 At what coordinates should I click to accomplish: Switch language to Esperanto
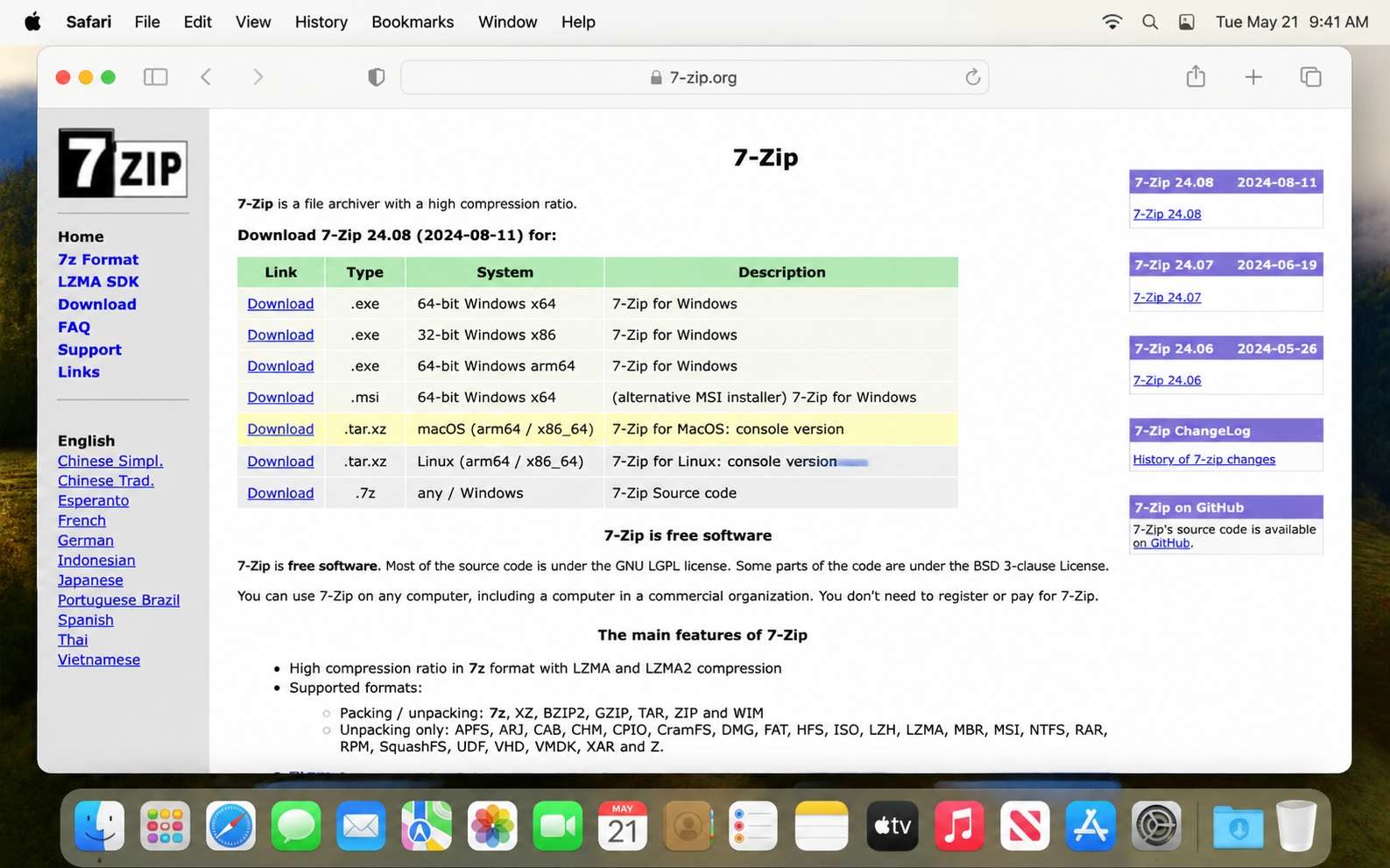[x=93, y=501]
